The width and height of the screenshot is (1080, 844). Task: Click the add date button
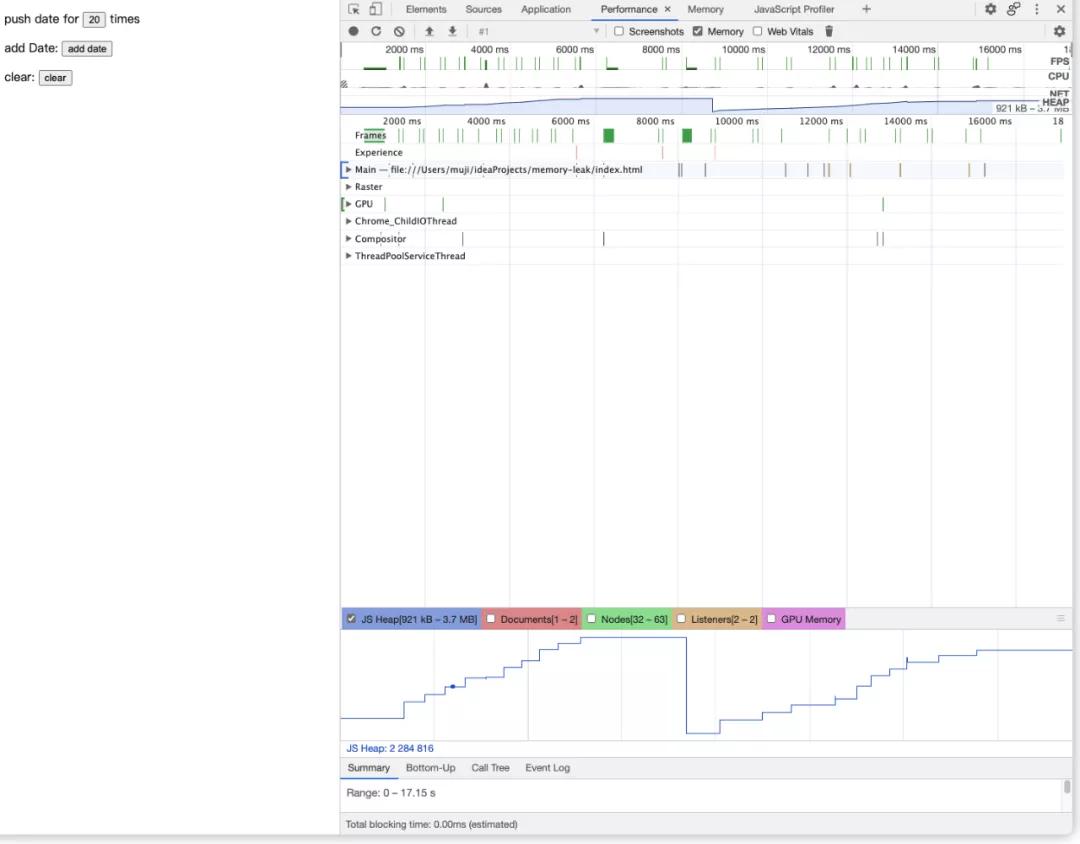click(x=87, y=49)
